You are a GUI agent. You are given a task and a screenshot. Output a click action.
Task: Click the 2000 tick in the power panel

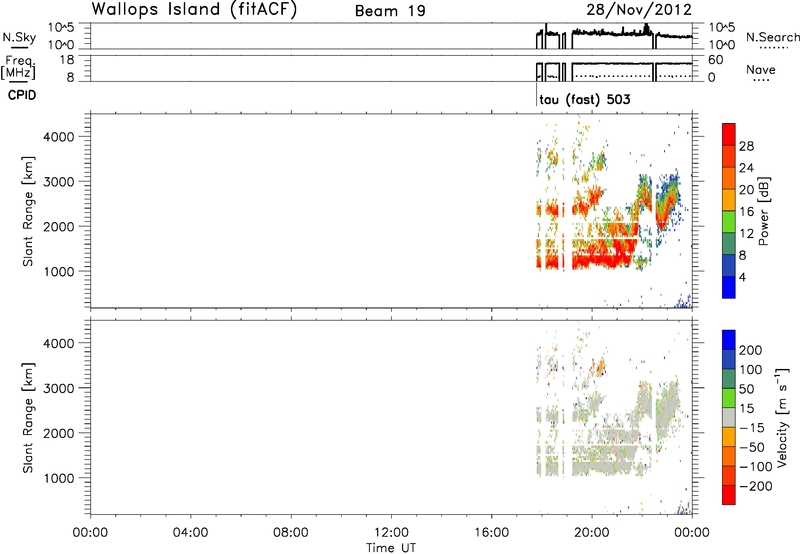[59, 226]
